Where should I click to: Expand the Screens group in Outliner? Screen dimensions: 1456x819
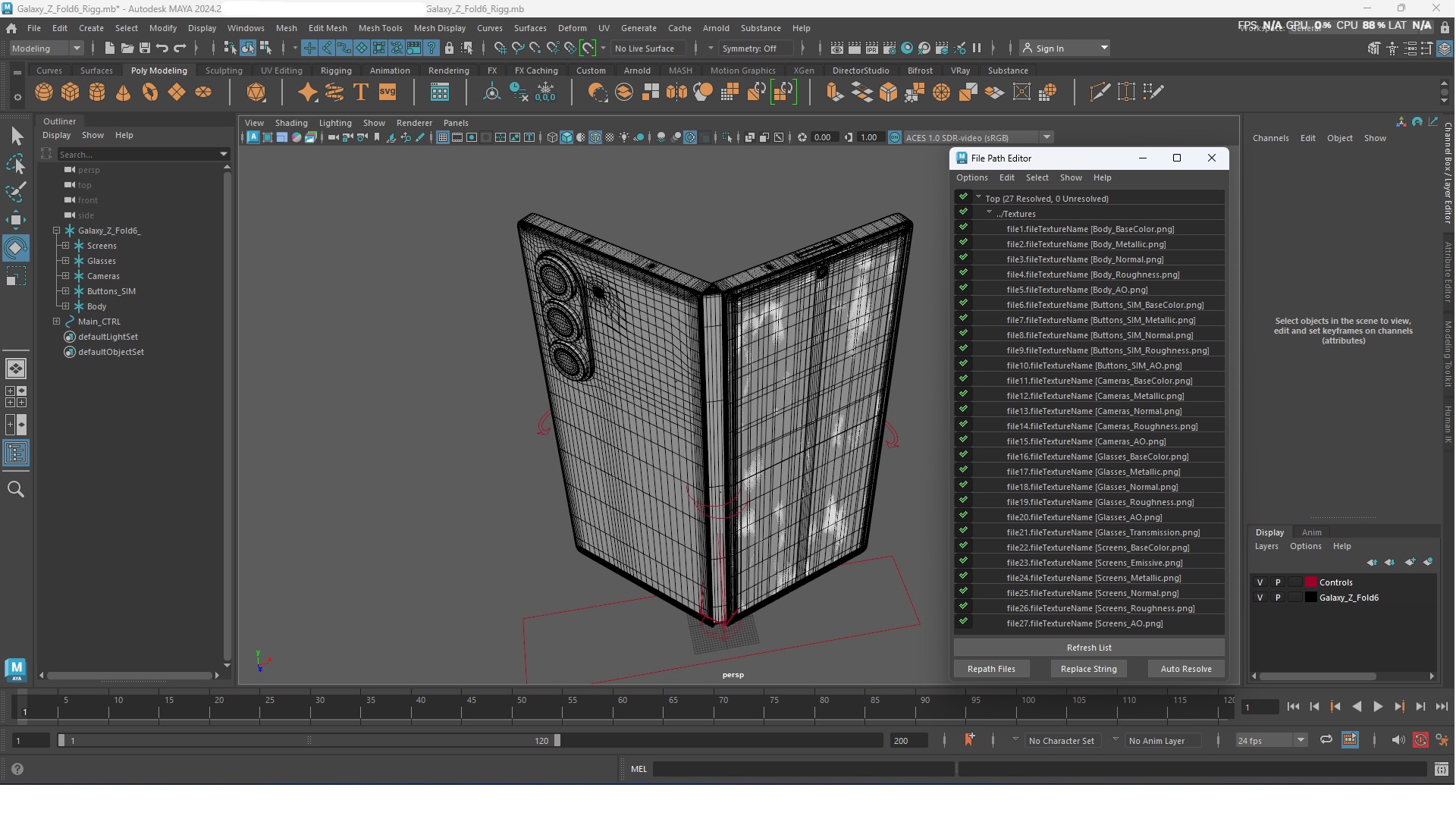pos(66,246)
